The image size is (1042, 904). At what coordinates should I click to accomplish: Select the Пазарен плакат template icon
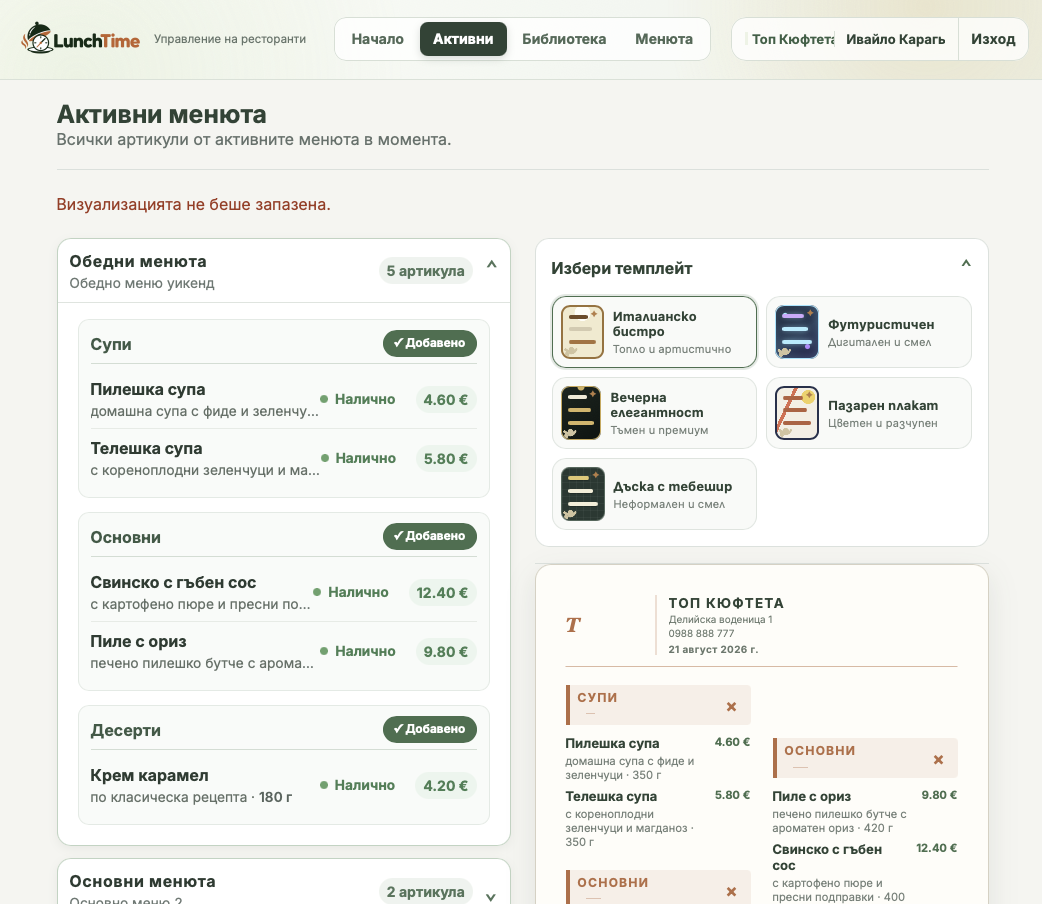(797, 413)
